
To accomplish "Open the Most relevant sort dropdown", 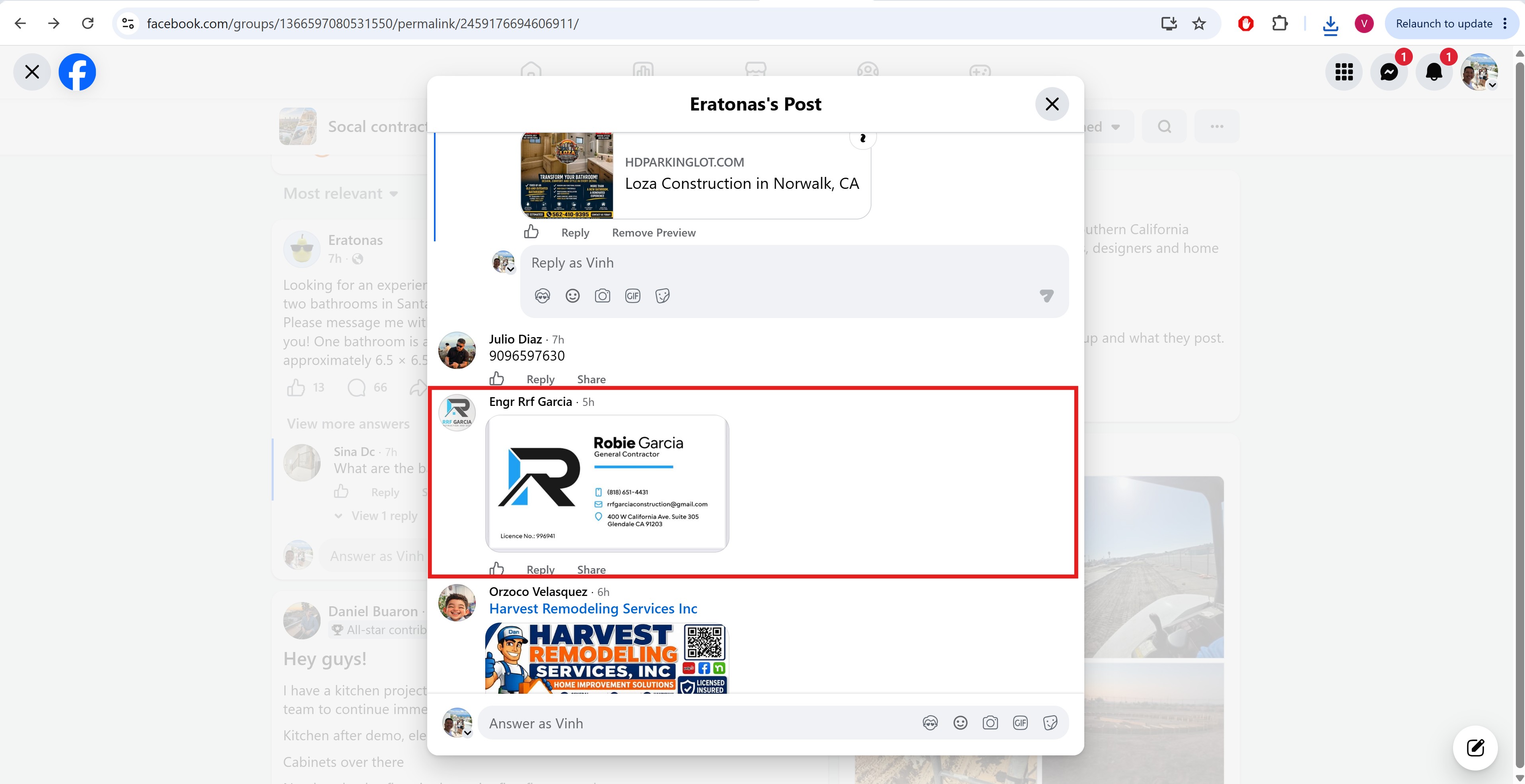I will point(340,194).
